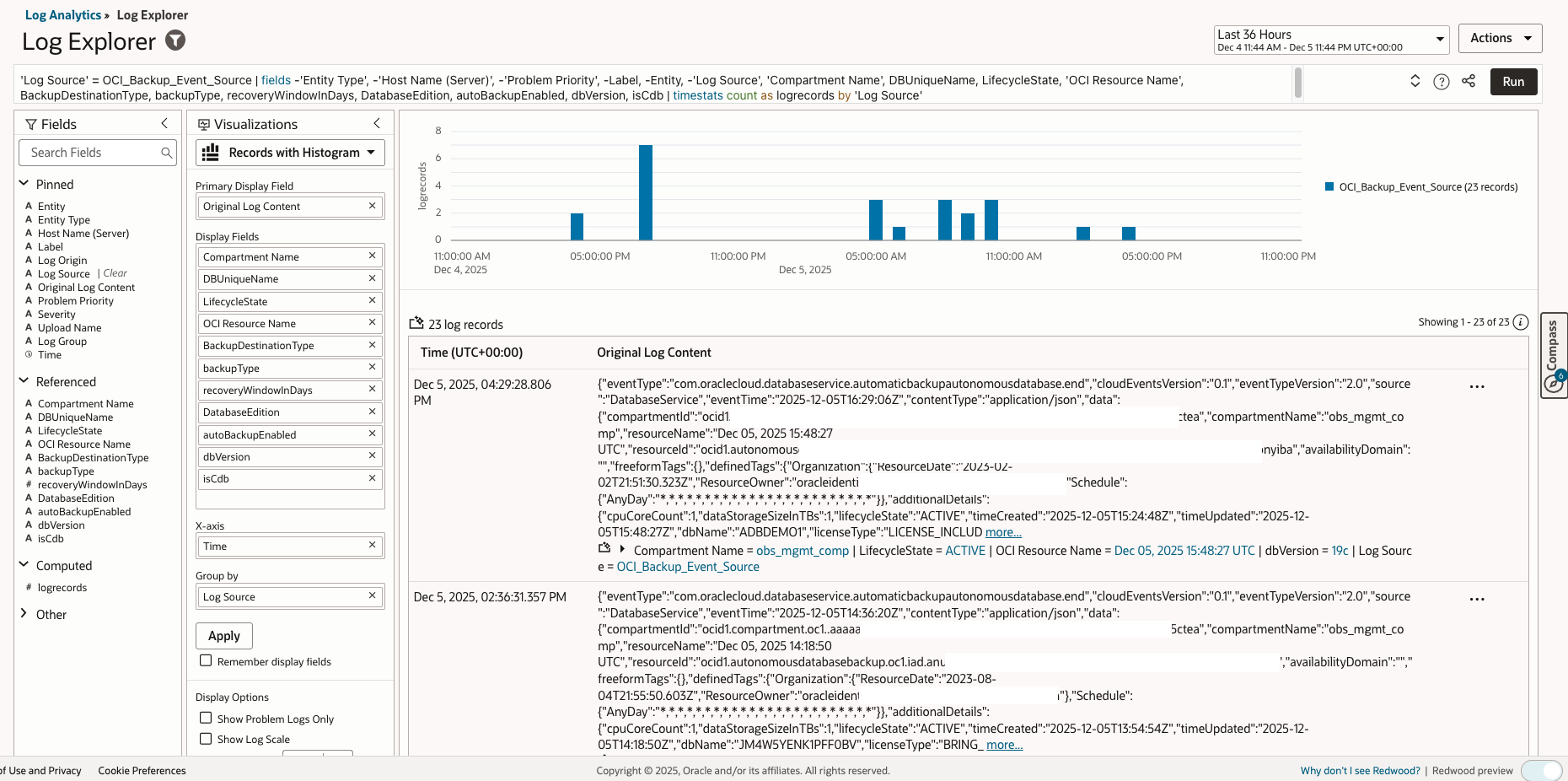The height and width of the screenshot is (781, 1568).
Task: Open the Actions menu
Action: pyautogui.click(x=1500, y=38)
